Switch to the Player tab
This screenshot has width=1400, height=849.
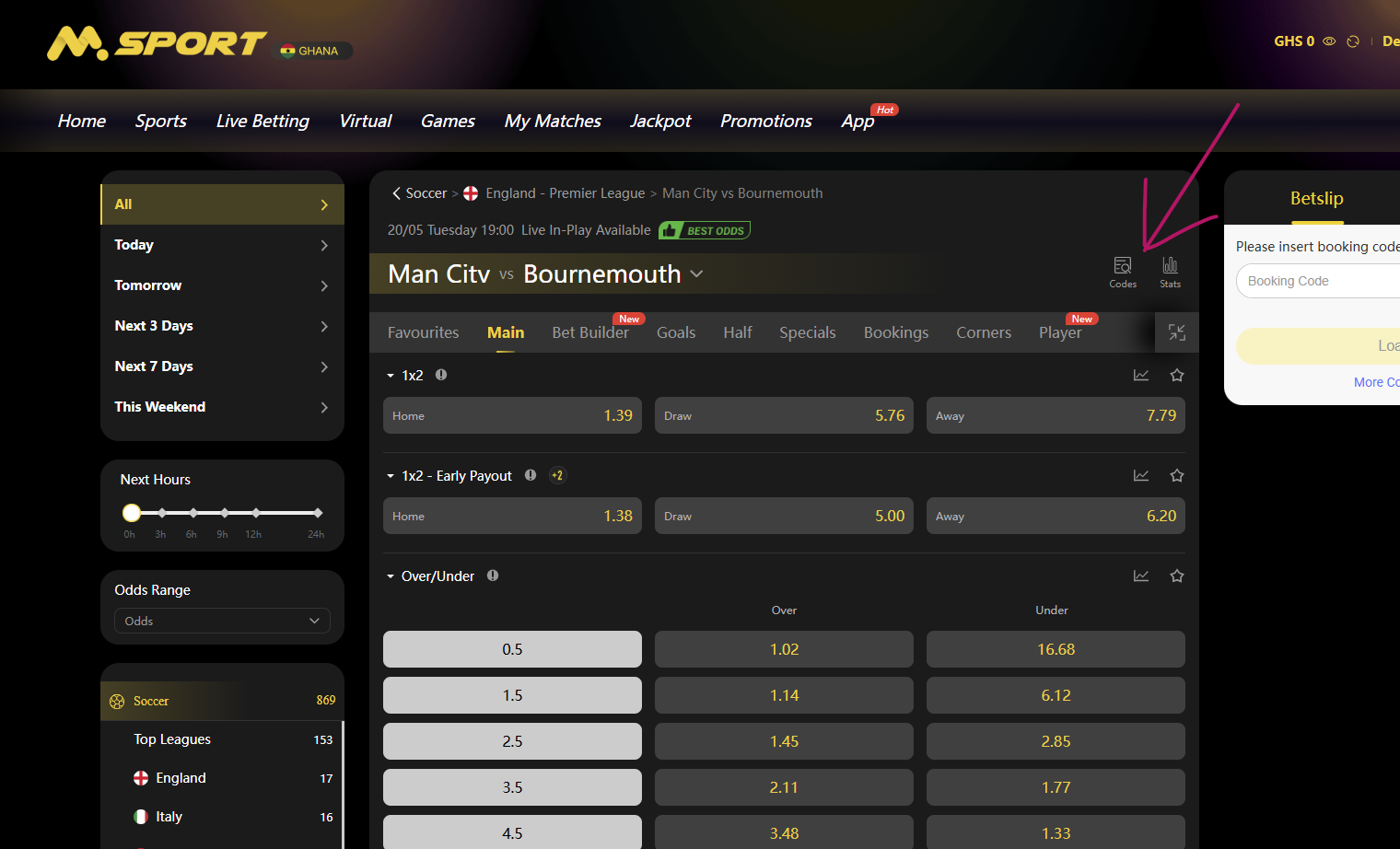(1060, 332)
